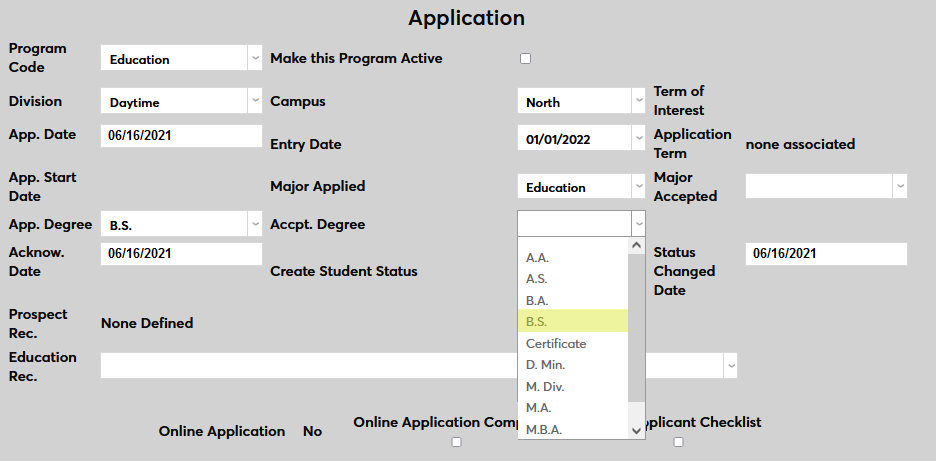
Task: Select M.A. degree option
Action: 573,407
